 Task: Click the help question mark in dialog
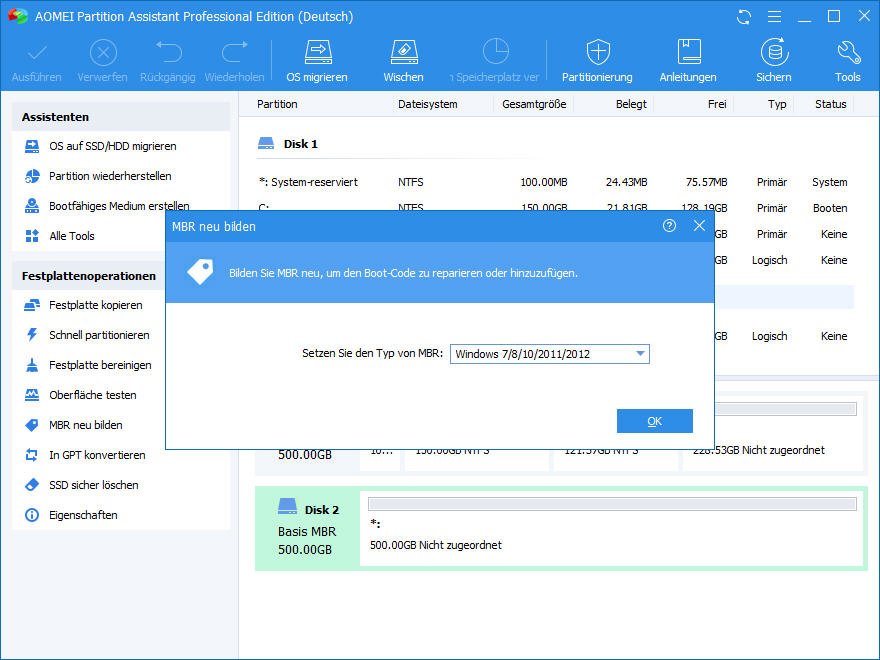coord(669,226)
